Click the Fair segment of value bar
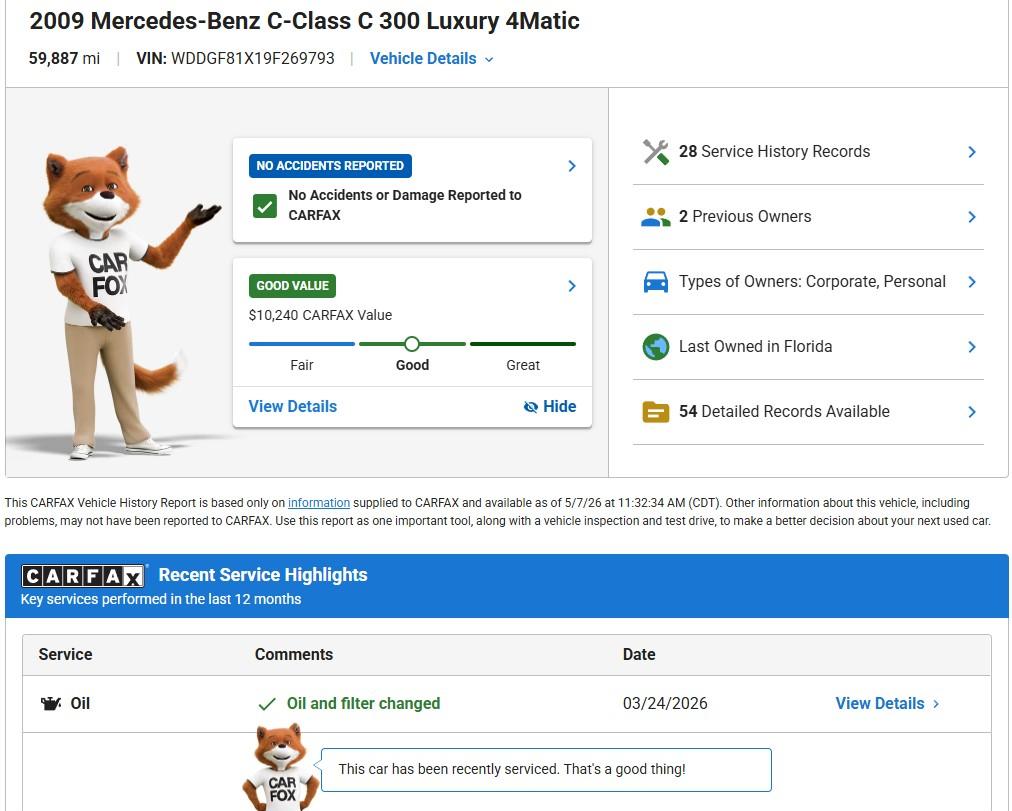 click(x=302, y=344)
